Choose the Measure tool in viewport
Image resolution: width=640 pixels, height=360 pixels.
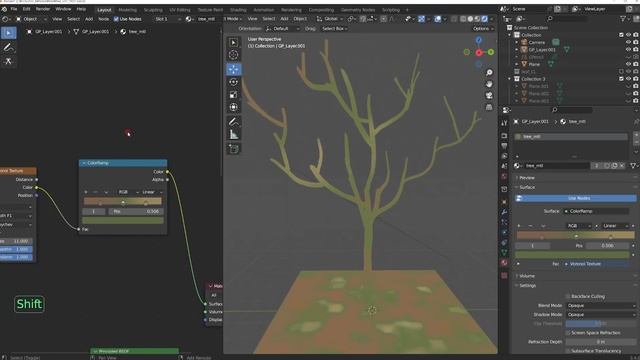(233, 134)
